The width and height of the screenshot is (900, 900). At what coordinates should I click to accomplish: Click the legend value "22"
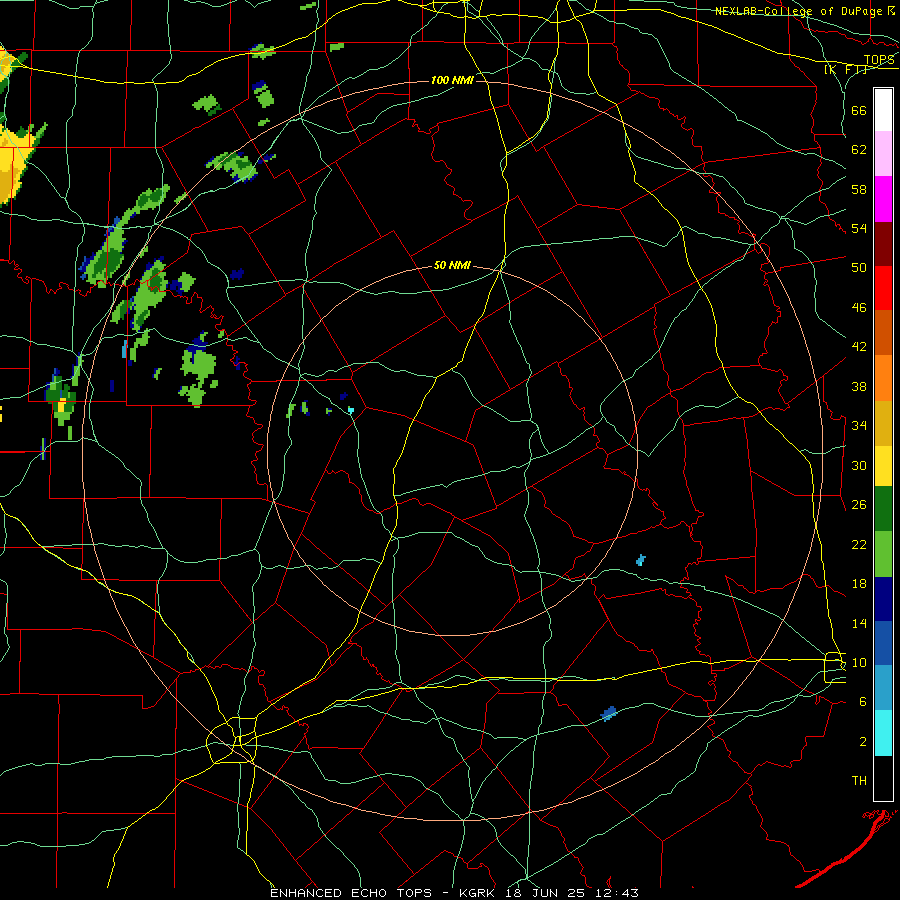tap(859, 544)
